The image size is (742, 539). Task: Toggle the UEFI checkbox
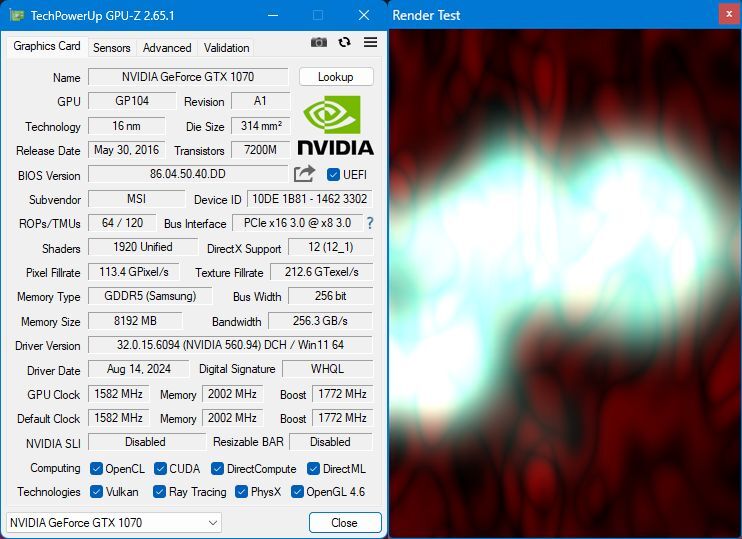click(x=333, y=175)
